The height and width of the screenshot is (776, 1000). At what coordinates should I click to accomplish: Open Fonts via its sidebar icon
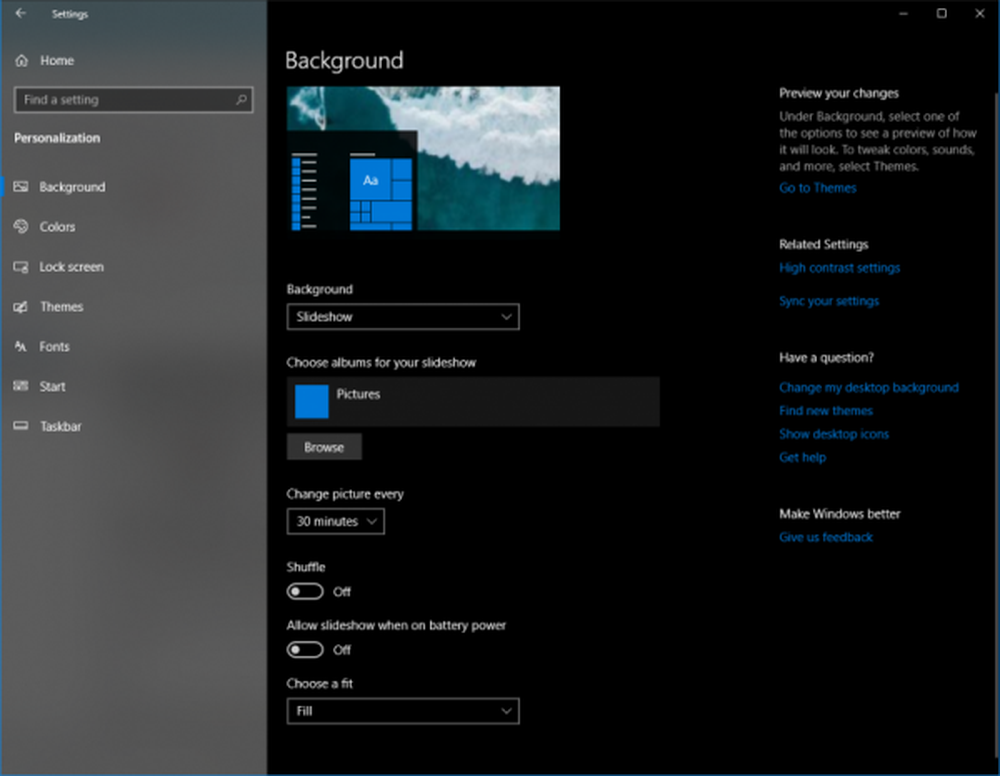tap(21, 346)
